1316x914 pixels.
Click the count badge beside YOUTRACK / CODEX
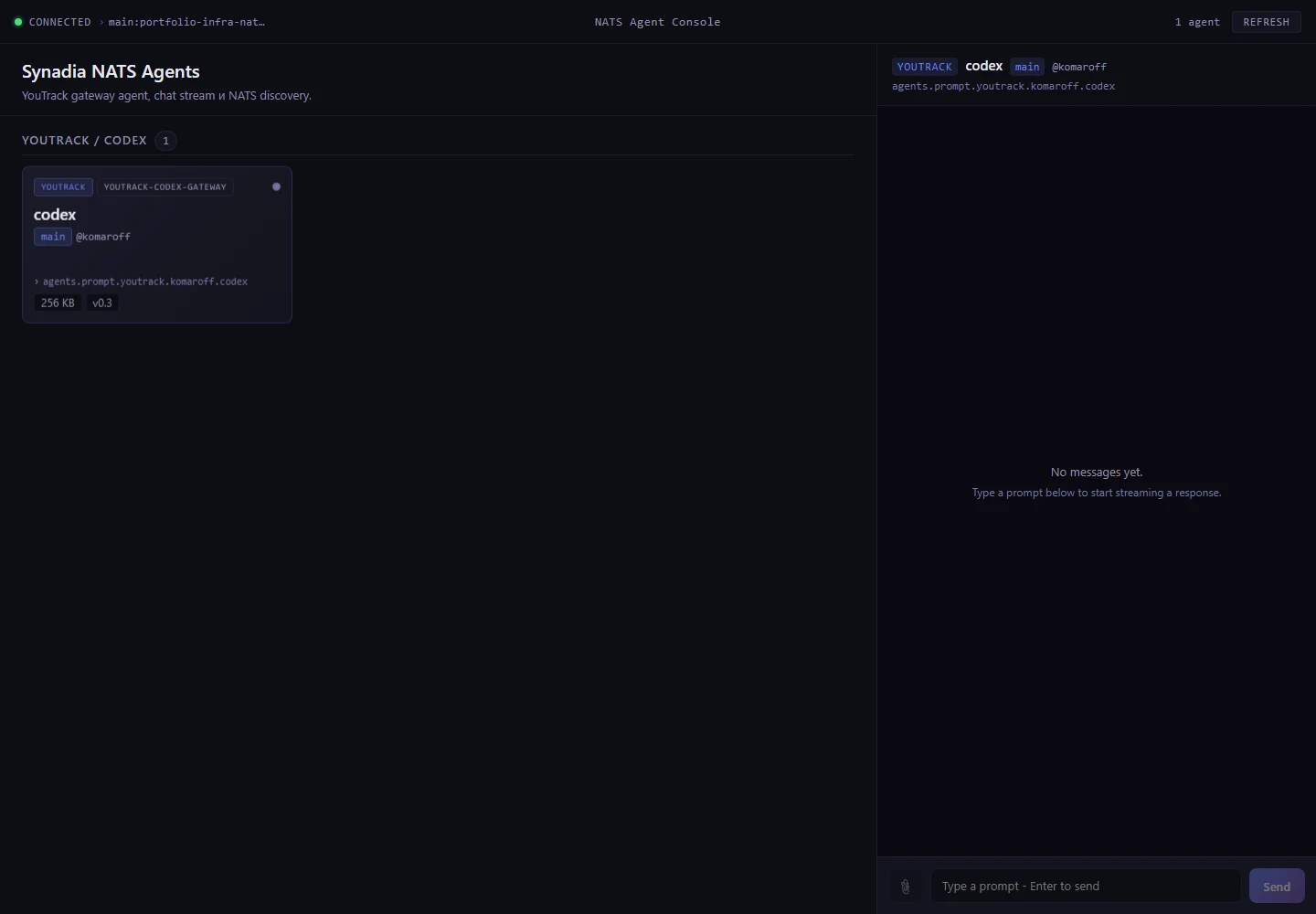tap(165, 141)
